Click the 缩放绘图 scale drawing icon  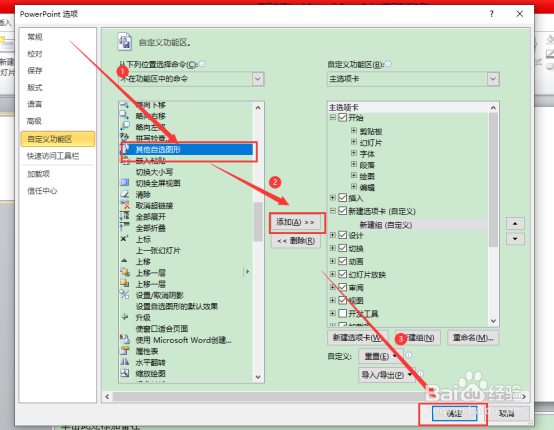[x=124, y=373]
